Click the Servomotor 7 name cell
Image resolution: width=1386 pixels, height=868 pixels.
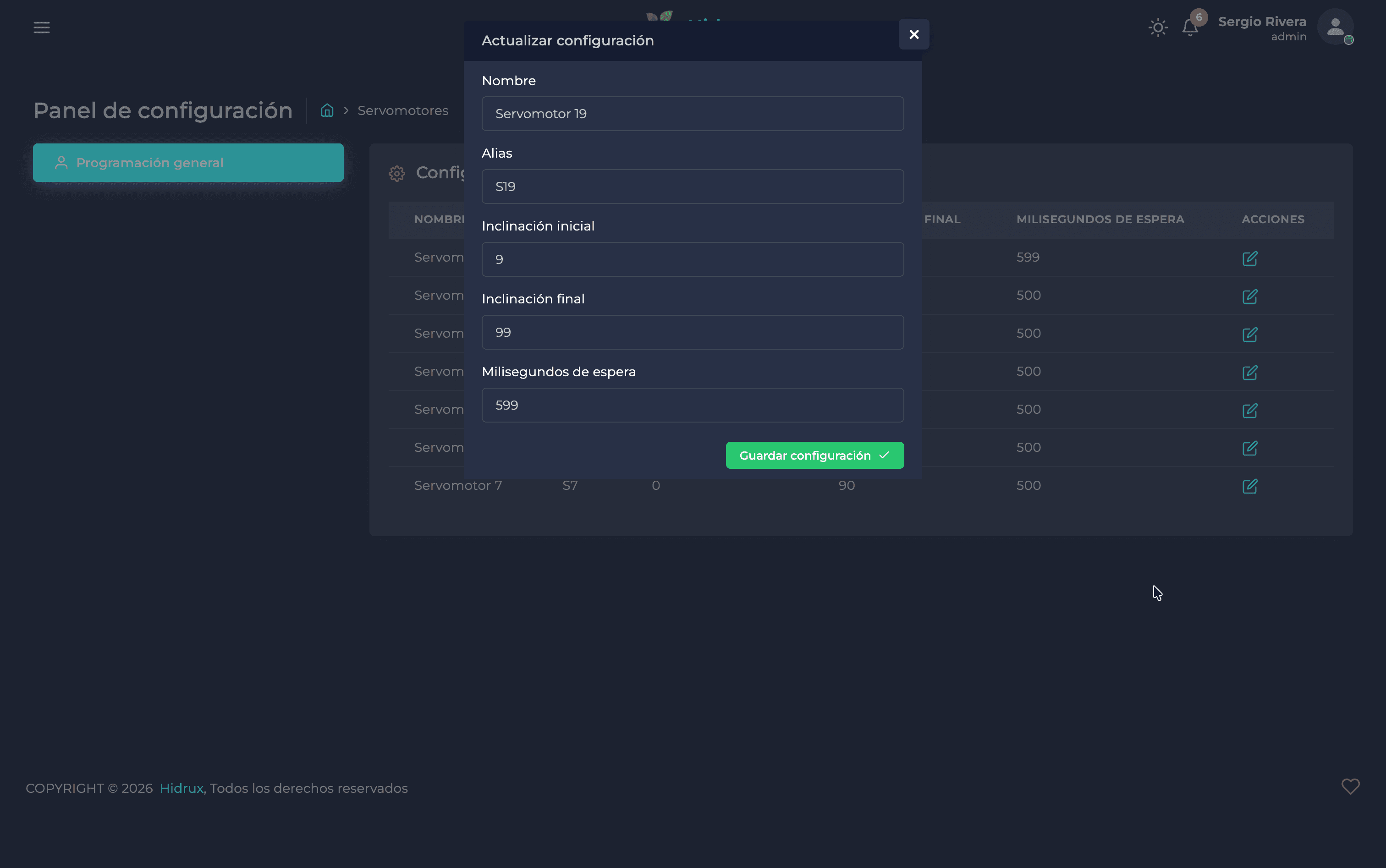tap(457, 486)
